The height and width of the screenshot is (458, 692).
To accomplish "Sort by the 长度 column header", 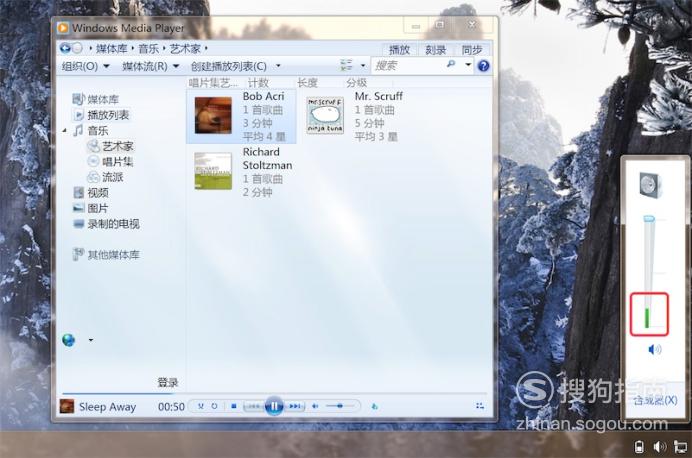I will (308, 83).
